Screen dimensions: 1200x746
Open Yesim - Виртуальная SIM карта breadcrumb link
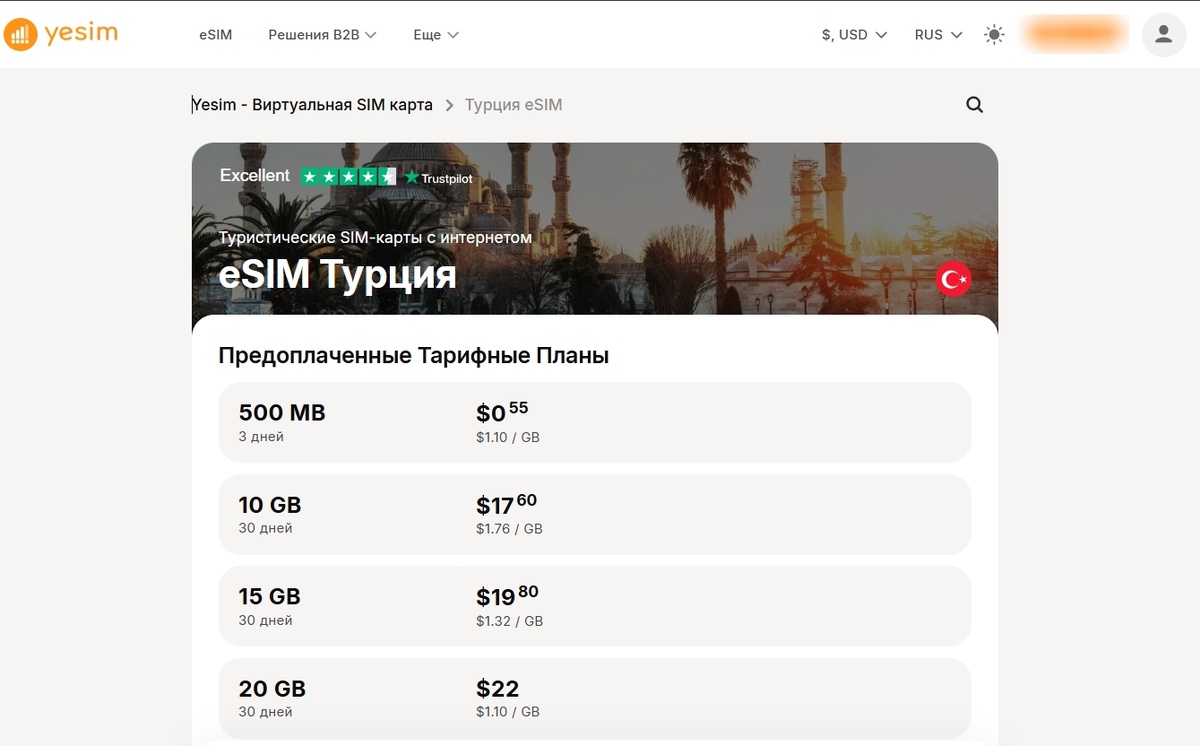coord(313,104)
